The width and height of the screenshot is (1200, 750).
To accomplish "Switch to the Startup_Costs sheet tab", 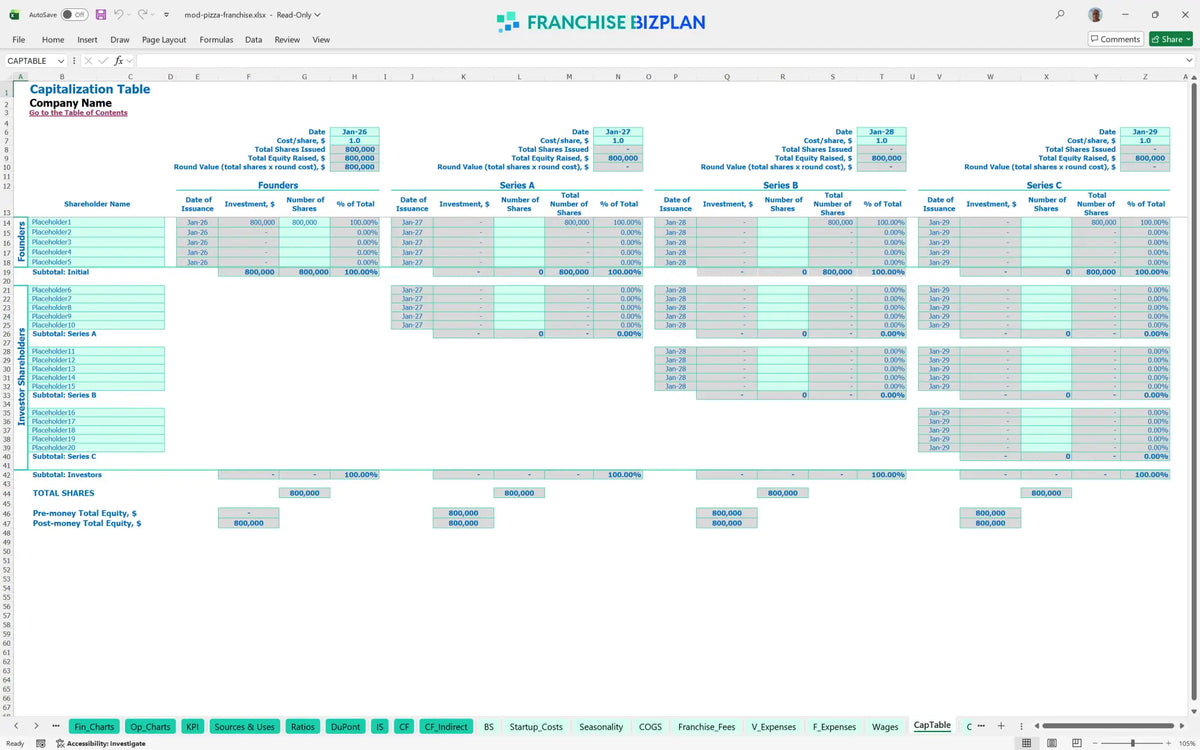I will pyautogui.click(x=536, y=726).
